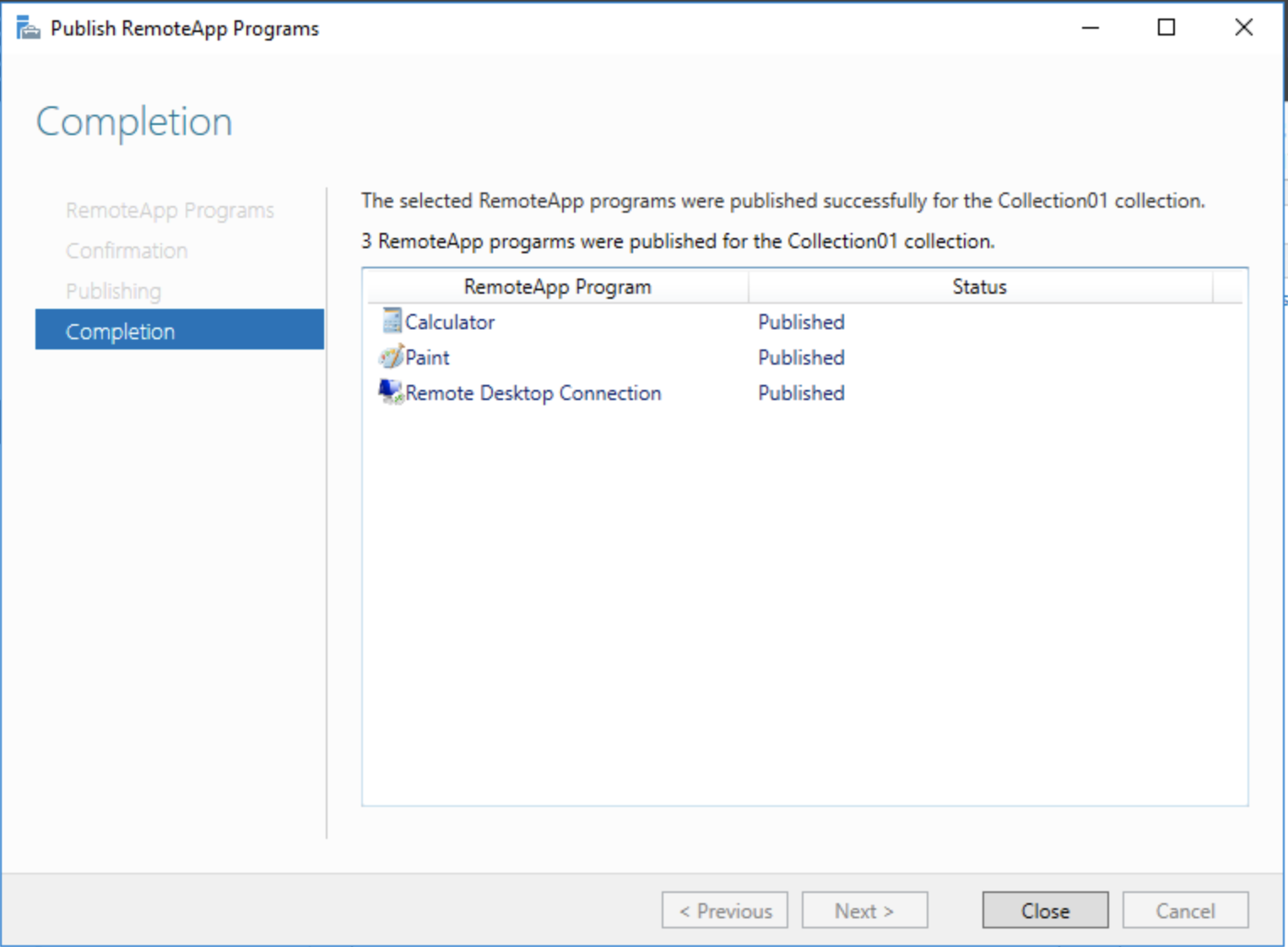Click the Calculator program icon

point(392,321)
